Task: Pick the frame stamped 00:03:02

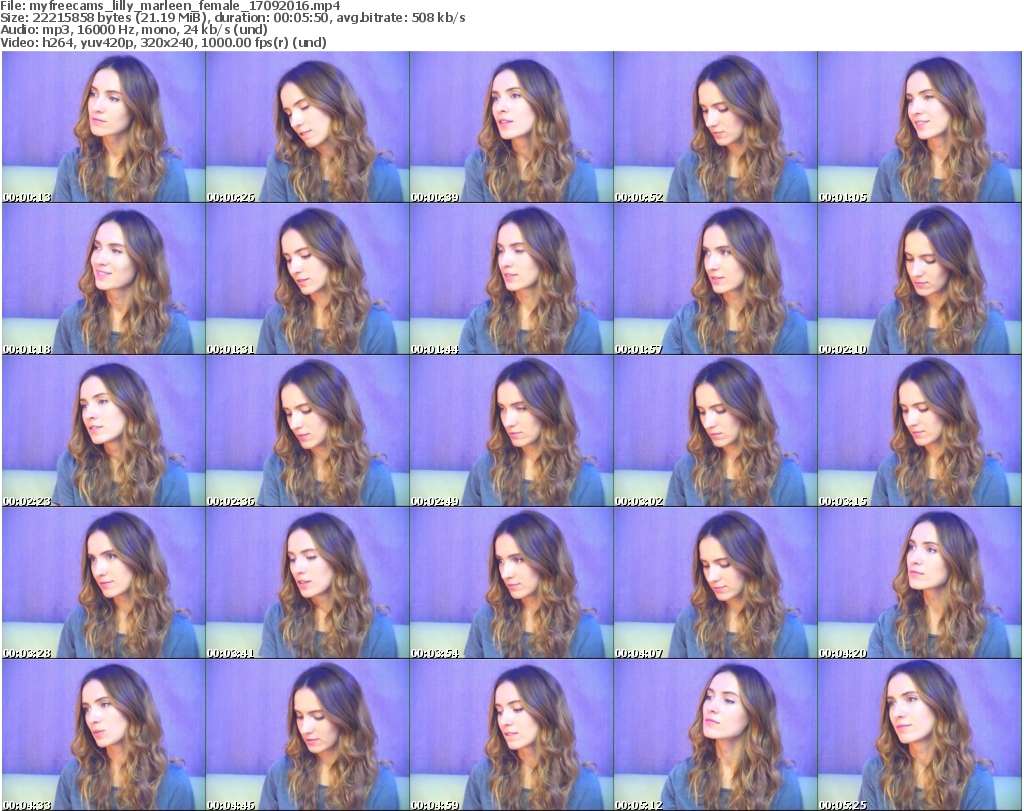Action: click(x=715, y=431)
